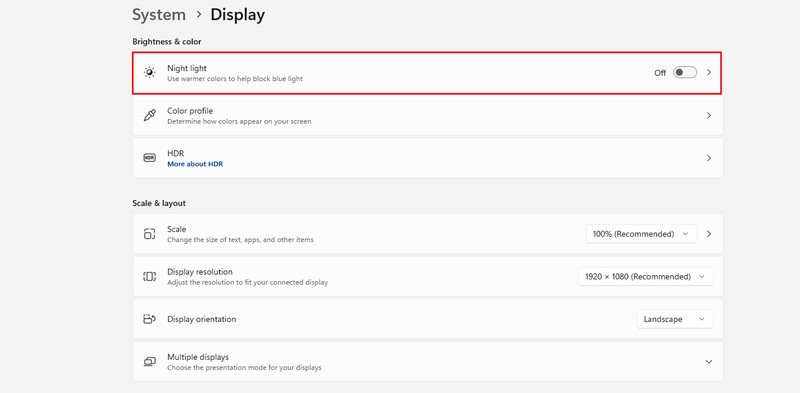This screenshot has width=800, height=393.
Task: Click the HDR row title
Action: click(176, 153)
